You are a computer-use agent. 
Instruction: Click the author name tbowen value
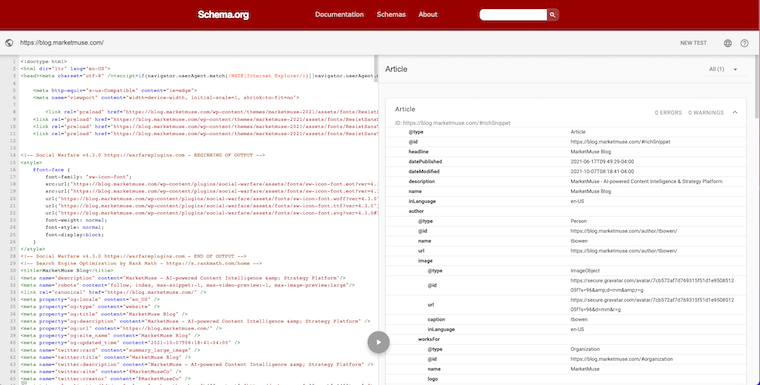579,241
